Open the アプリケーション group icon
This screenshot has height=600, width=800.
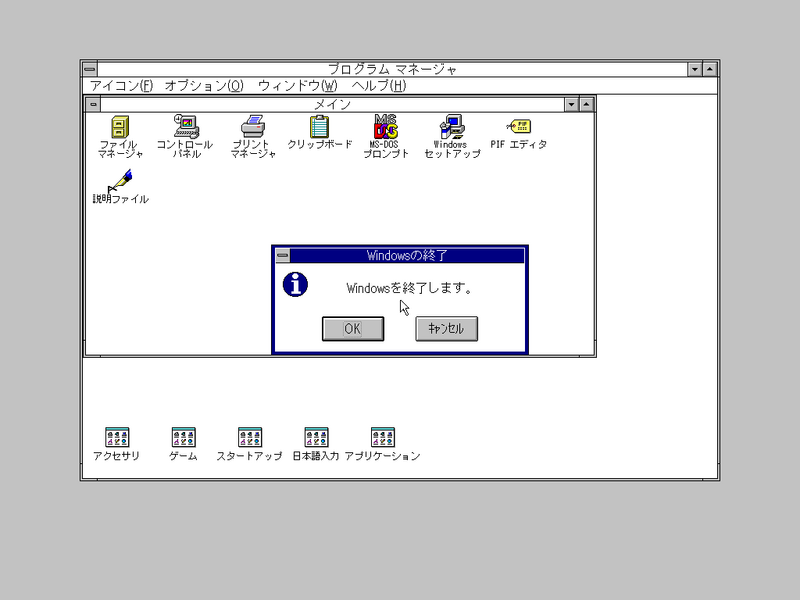[x=381, y=438]
